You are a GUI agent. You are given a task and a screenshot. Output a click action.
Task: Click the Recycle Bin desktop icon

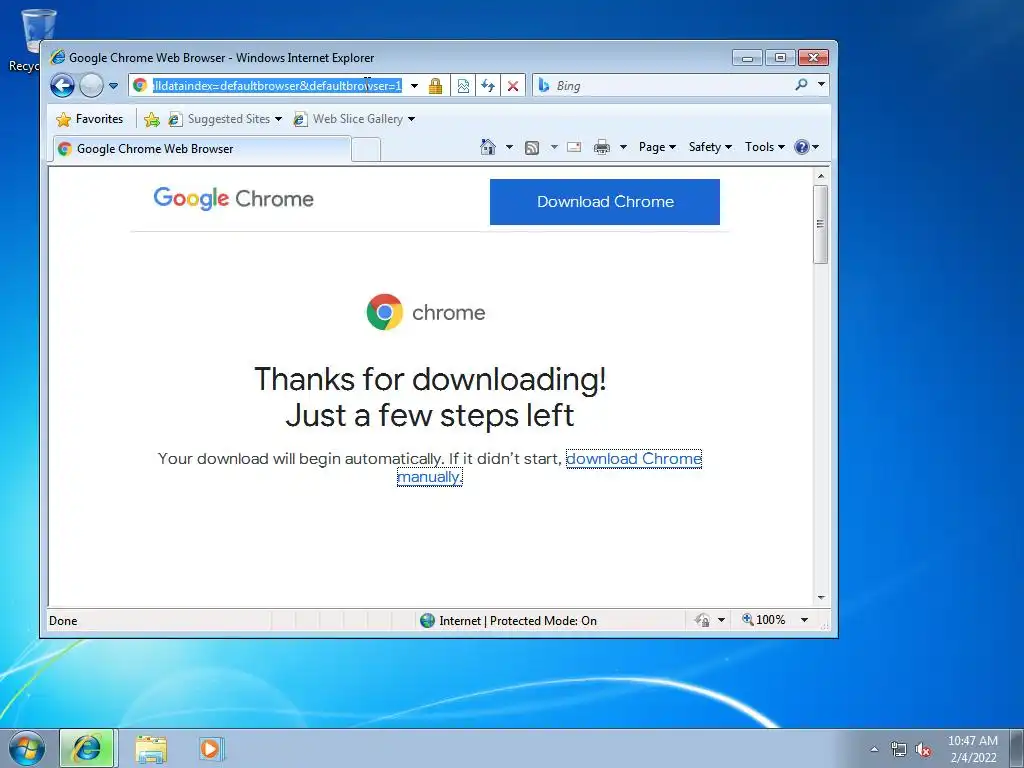pyautogui.click(x=37, y=38)
